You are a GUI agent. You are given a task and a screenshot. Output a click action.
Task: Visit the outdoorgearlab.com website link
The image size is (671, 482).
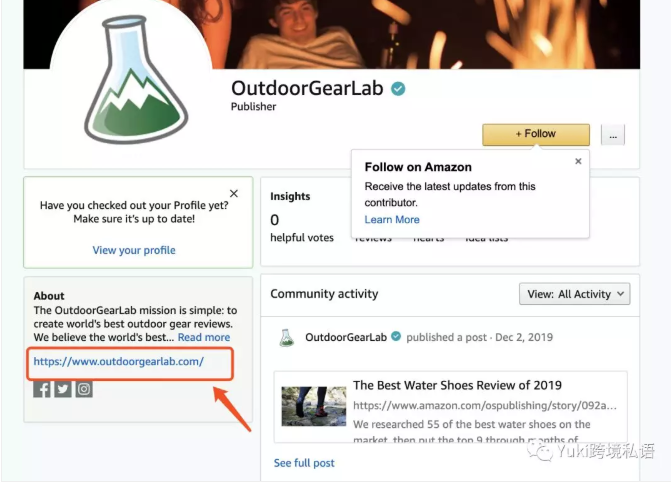[x=118, y=361]
